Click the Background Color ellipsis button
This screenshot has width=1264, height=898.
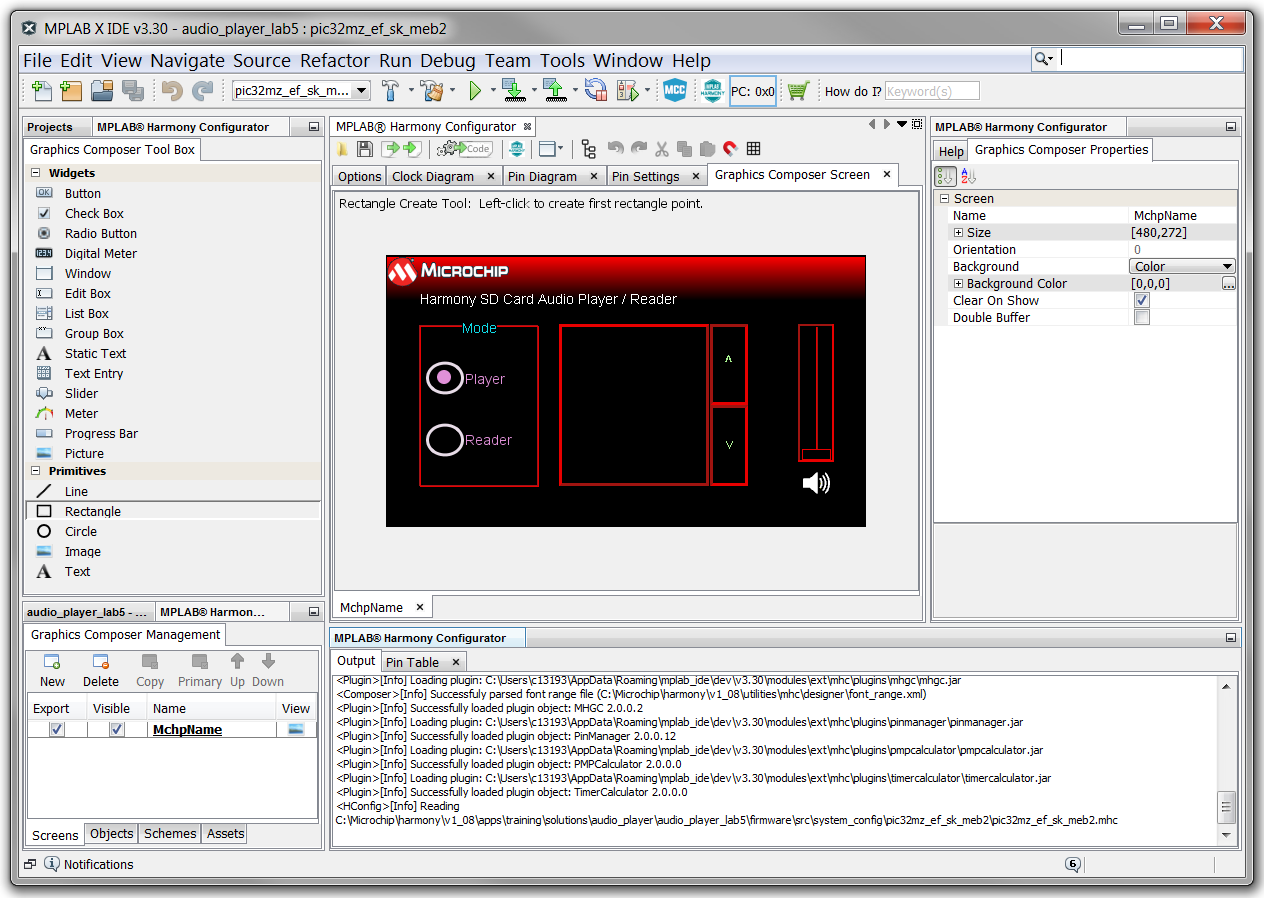click(x=1229, y=284)
